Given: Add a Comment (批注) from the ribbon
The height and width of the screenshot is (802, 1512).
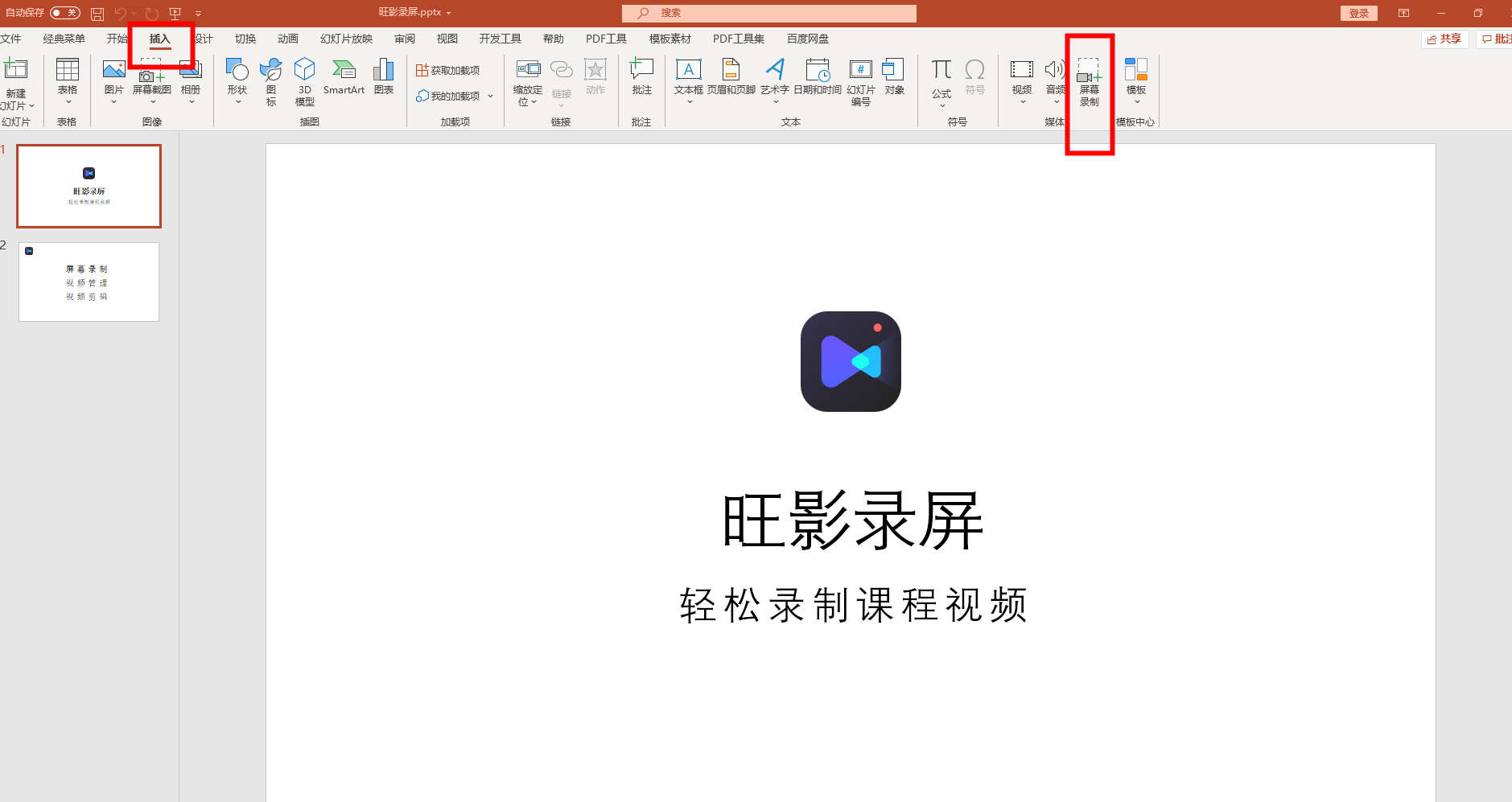Looking at the screenshot, I should tap(642, 77).
